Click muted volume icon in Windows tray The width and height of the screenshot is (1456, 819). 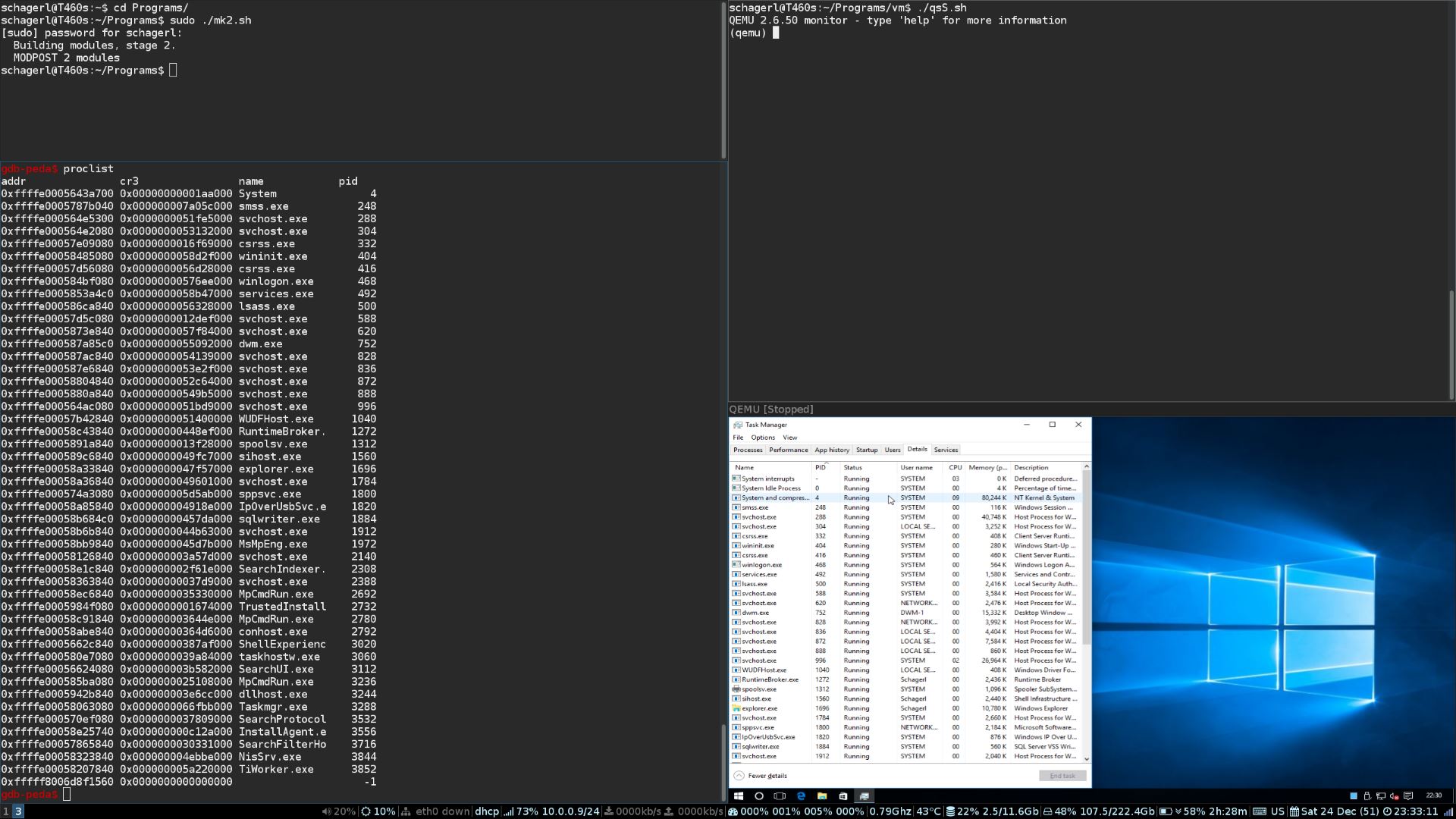tap(1395, 796)
